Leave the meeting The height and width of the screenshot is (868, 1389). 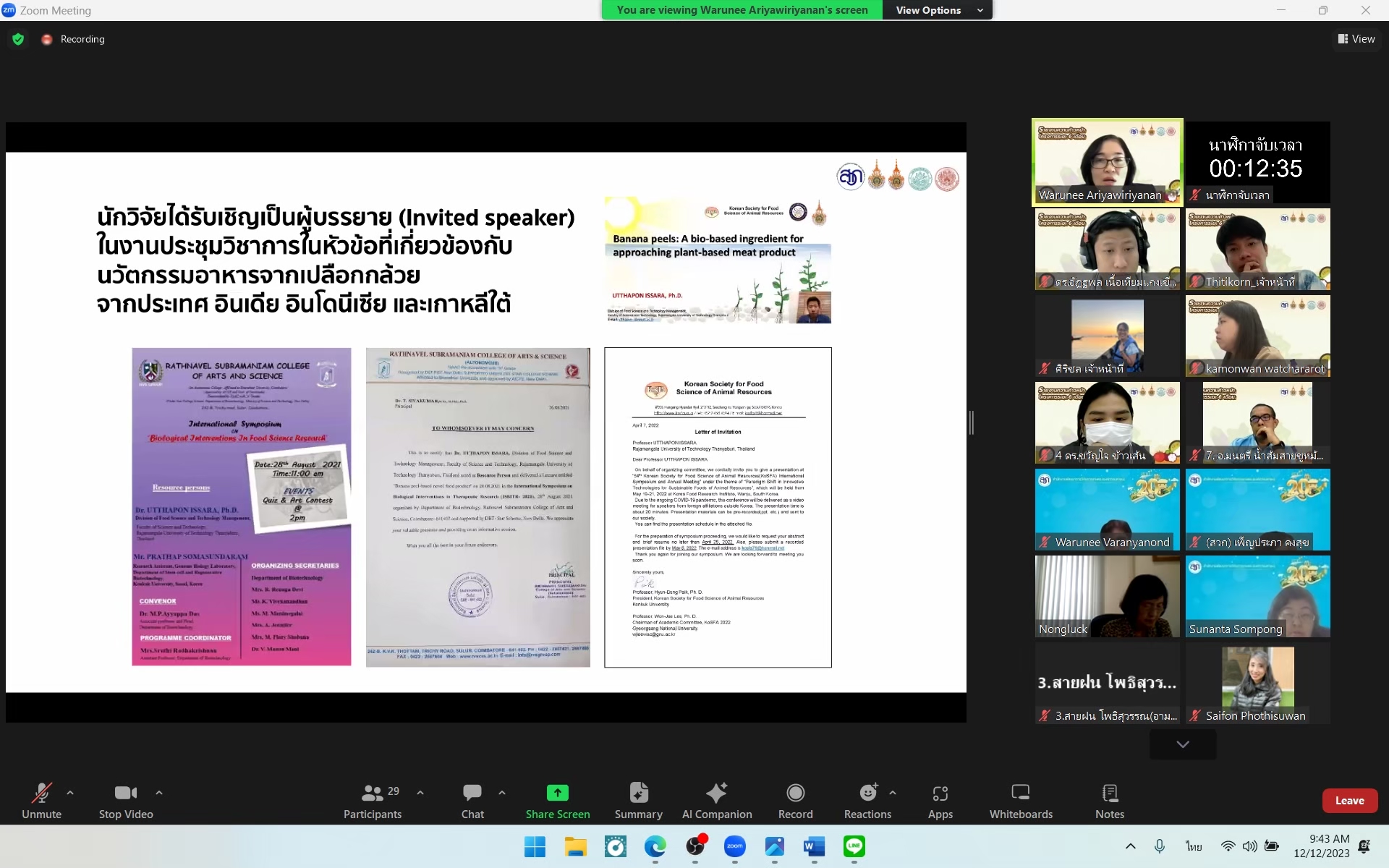tap(1348, 801)
